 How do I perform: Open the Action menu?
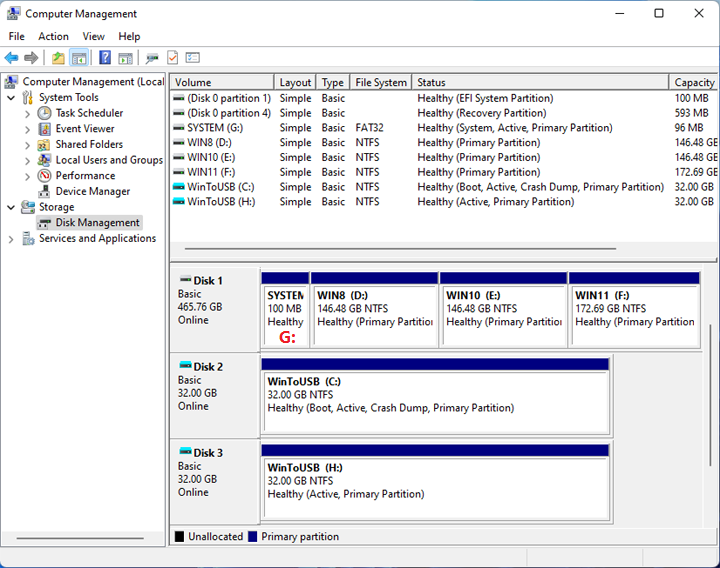53,36
